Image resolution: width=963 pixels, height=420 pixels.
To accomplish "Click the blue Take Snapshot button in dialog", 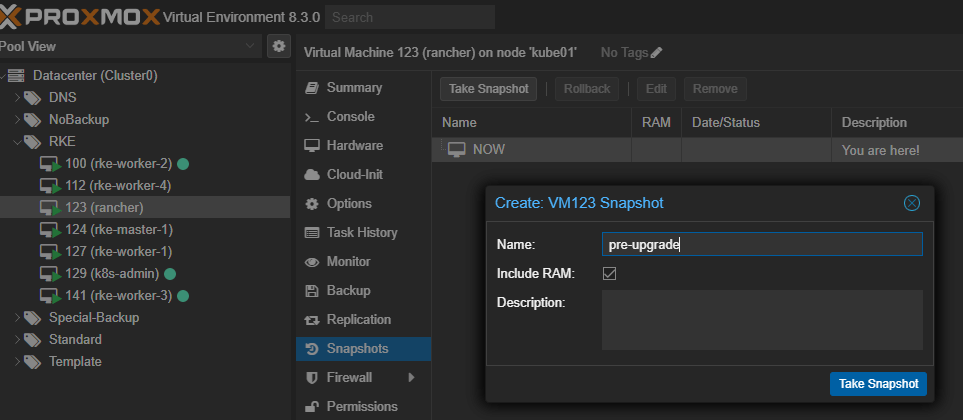I will click(878, 384).
